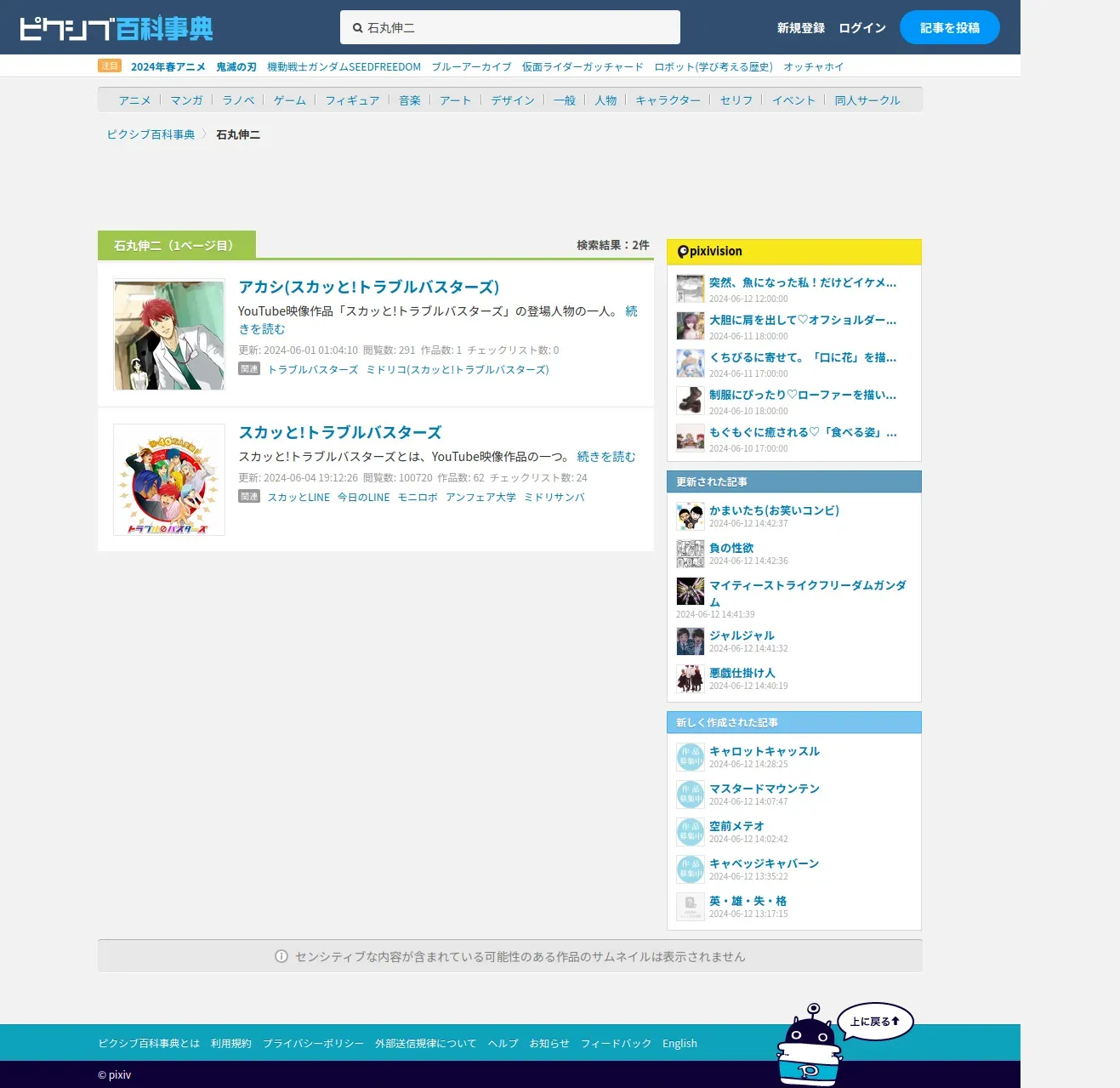Click thumbnail for 突然、魚になった私 article
Image resolution: width=1120 pixels, height=1088 pixels.
coord(690,288)
